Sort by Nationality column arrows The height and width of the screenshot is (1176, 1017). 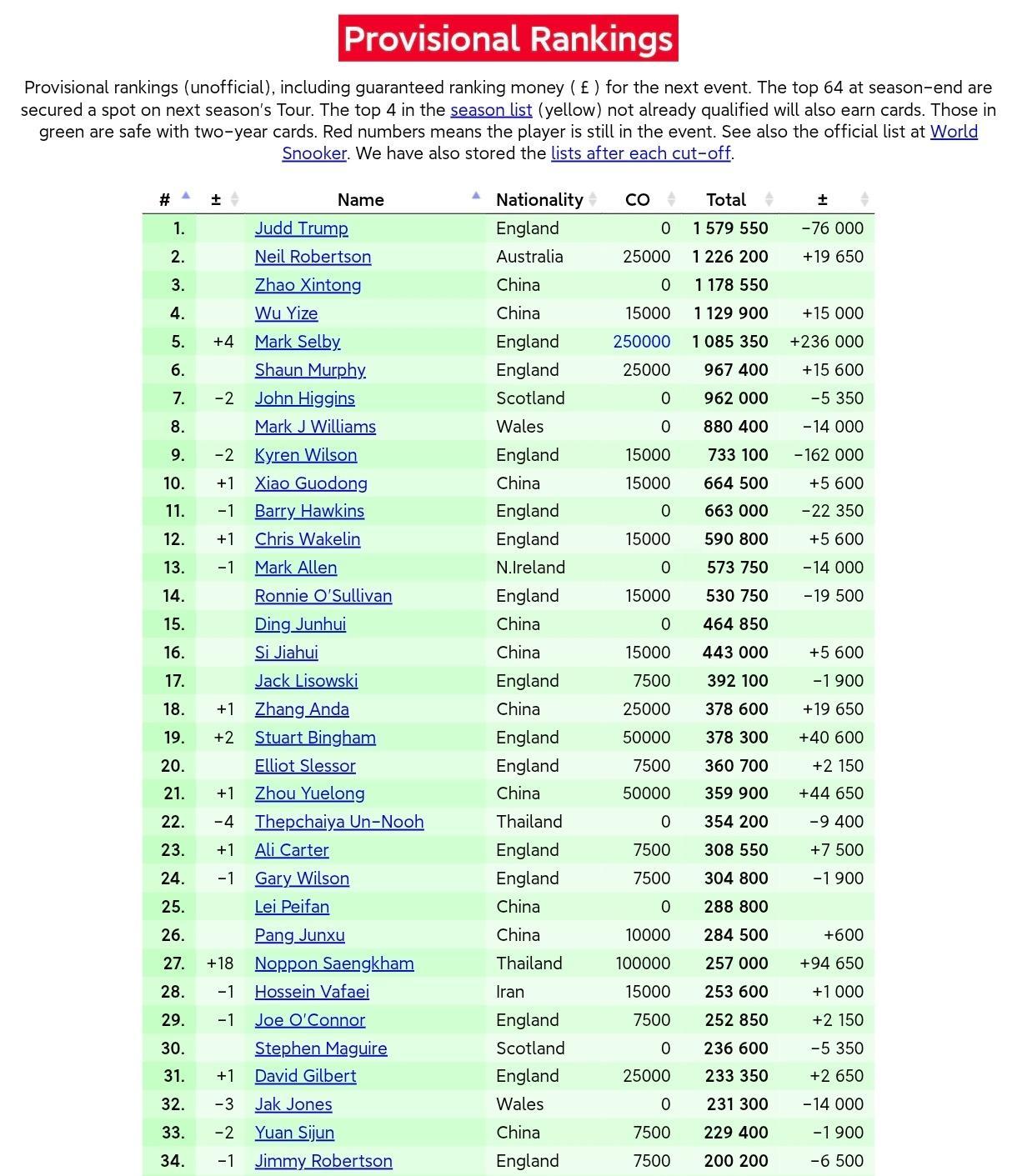pos(593,198)
